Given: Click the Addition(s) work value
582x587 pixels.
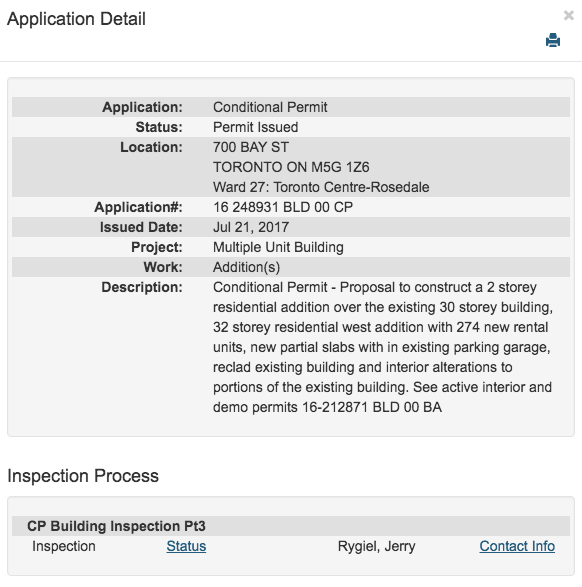Looking at the screenshot, I should click(246, 267).
